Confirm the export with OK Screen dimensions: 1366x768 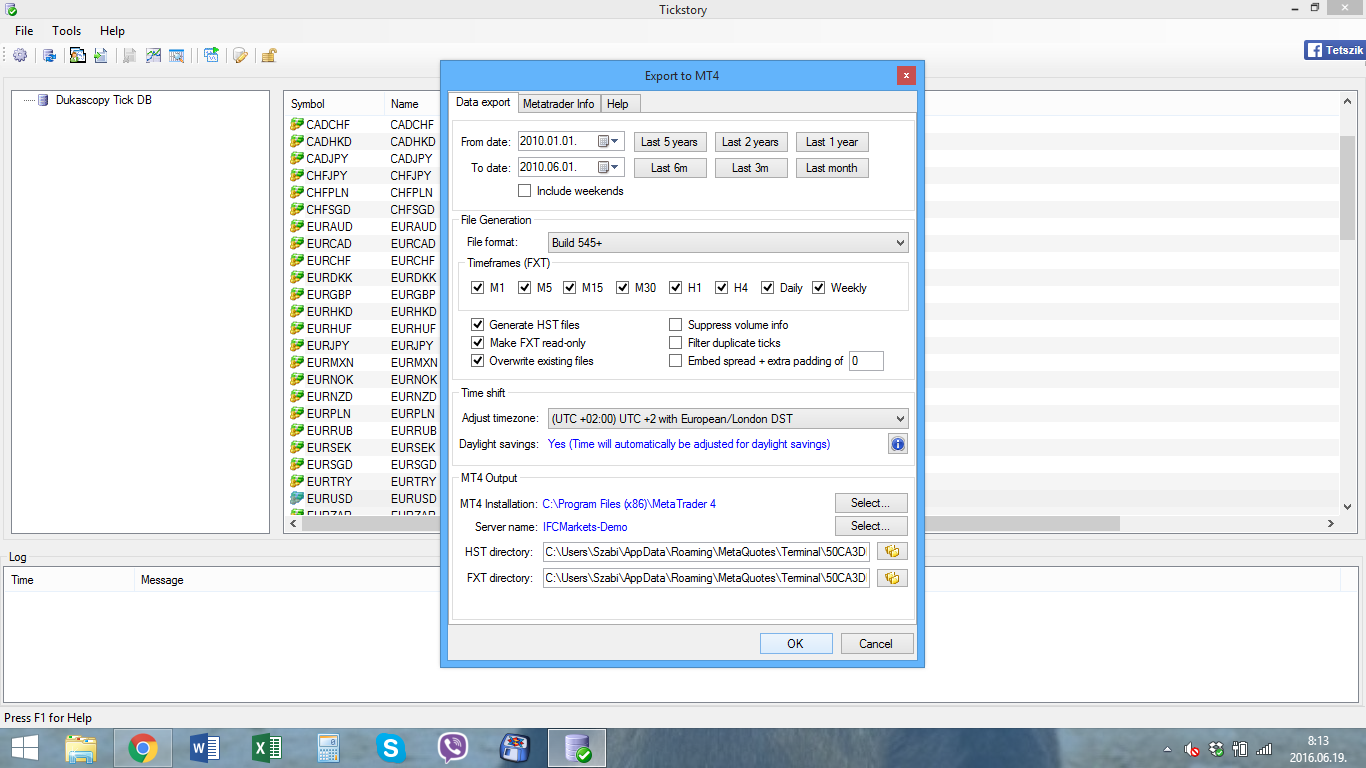(x=796, y=644)
